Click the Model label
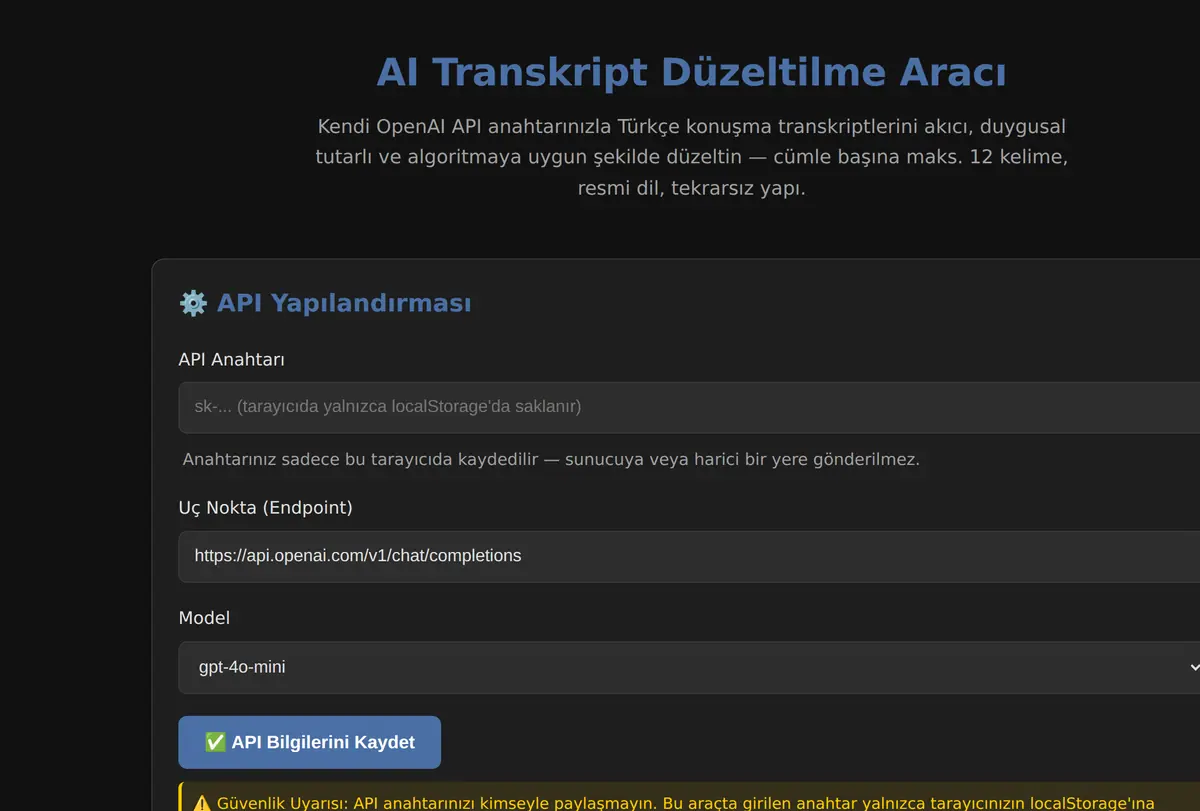Screen dimensions: 1200x811 pos(204,618)
